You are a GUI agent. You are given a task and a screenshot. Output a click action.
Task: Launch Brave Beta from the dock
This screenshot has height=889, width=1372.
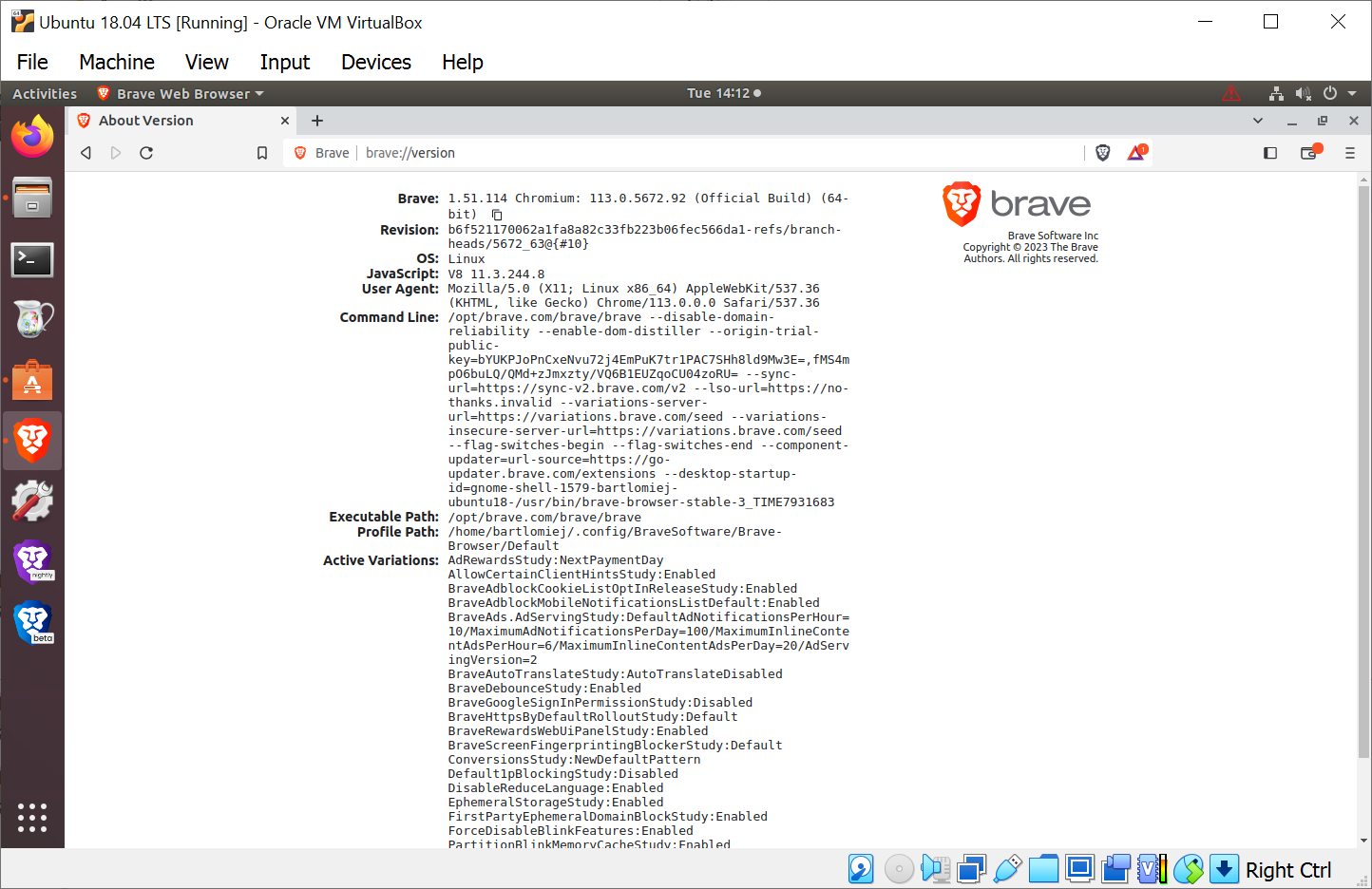click(x=32, y=623)
